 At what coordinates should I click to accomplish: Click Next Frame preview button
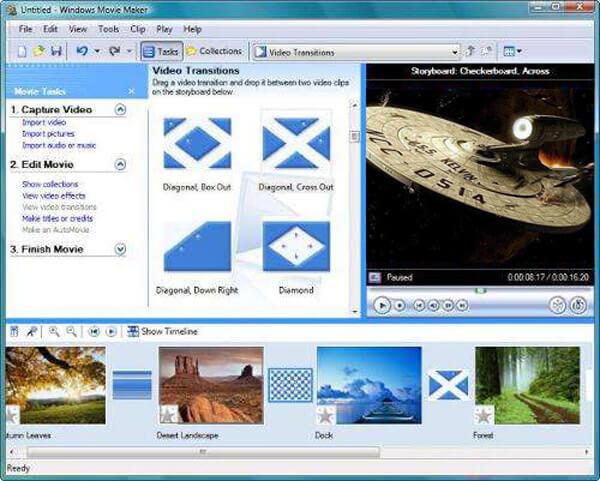pyautogui.click(x=448, y=305)
